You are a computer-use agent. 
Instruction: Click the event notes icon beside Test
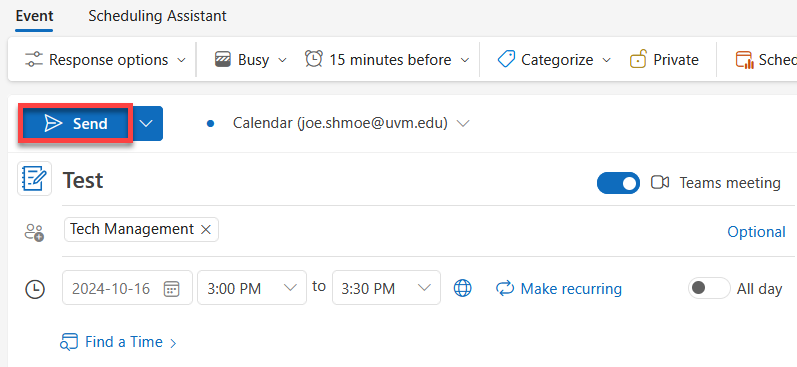(35, 178)
